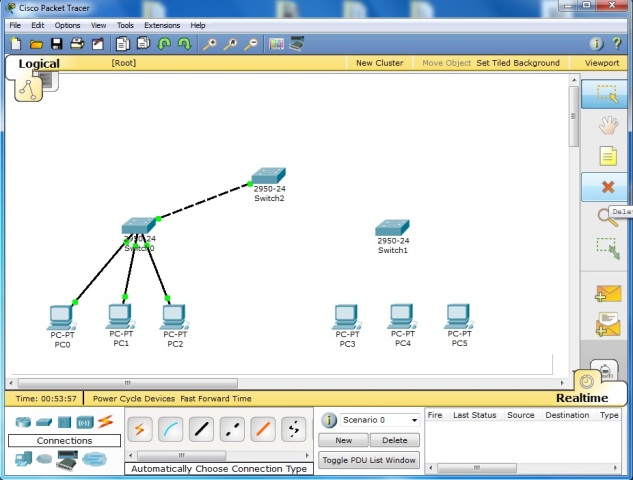Toggle the Logical workspace view tab

(39, 63)
